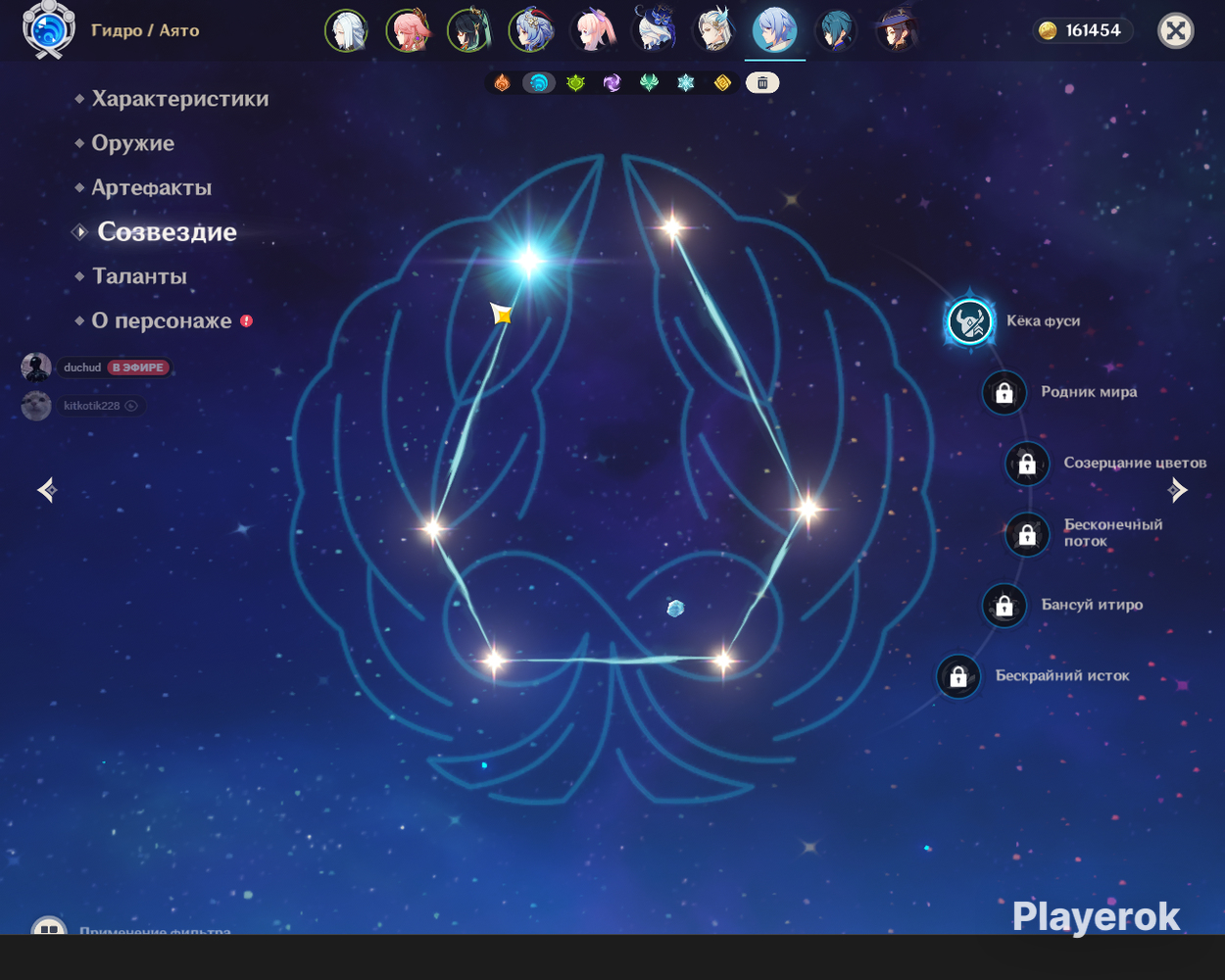Select the light pink-haired character portrait
This screenshot has height=980, width=1225.
click(x=593, y=30)
